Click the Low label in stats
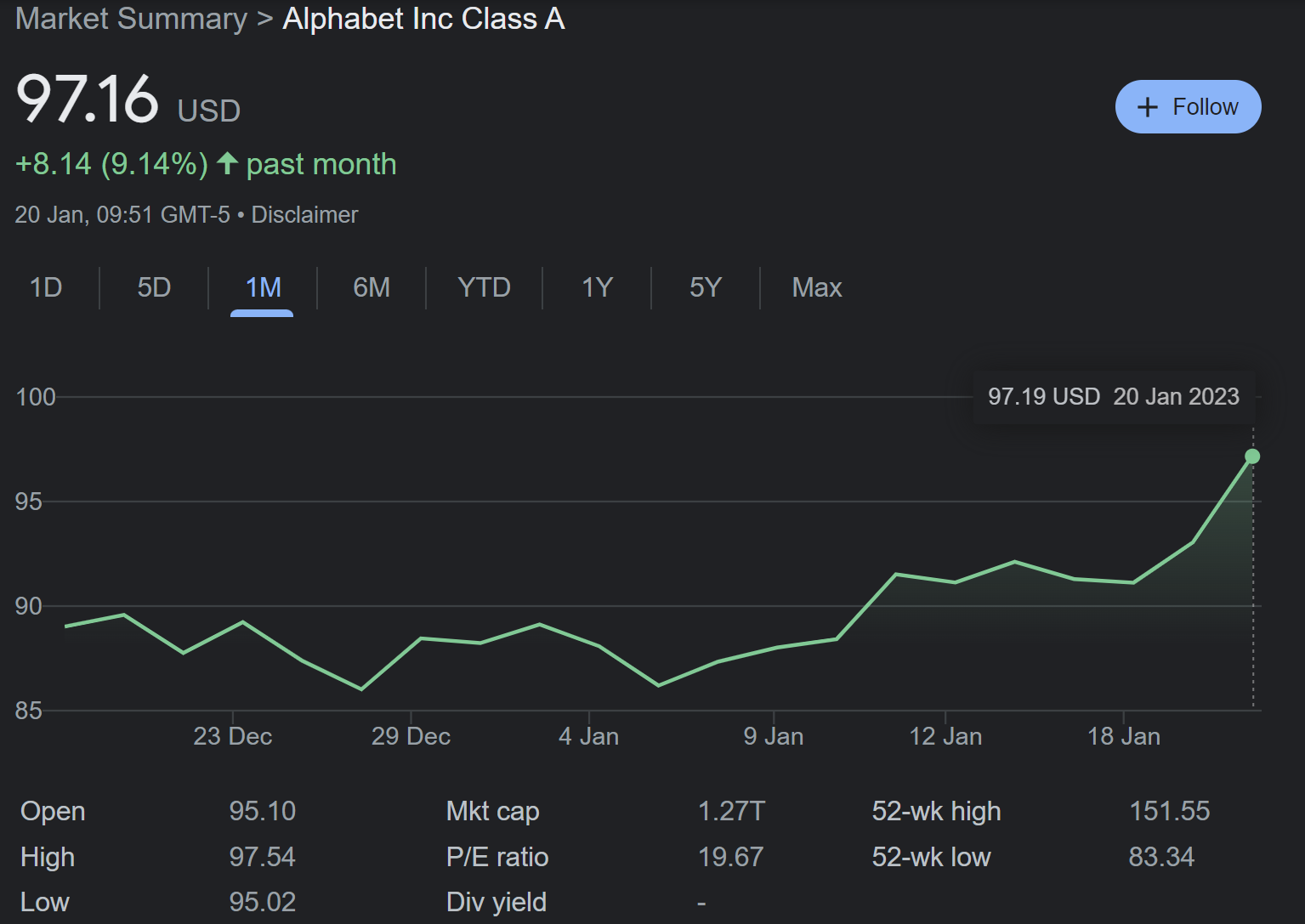This screenshot has width=1305, height=924. tap(44, 902)
